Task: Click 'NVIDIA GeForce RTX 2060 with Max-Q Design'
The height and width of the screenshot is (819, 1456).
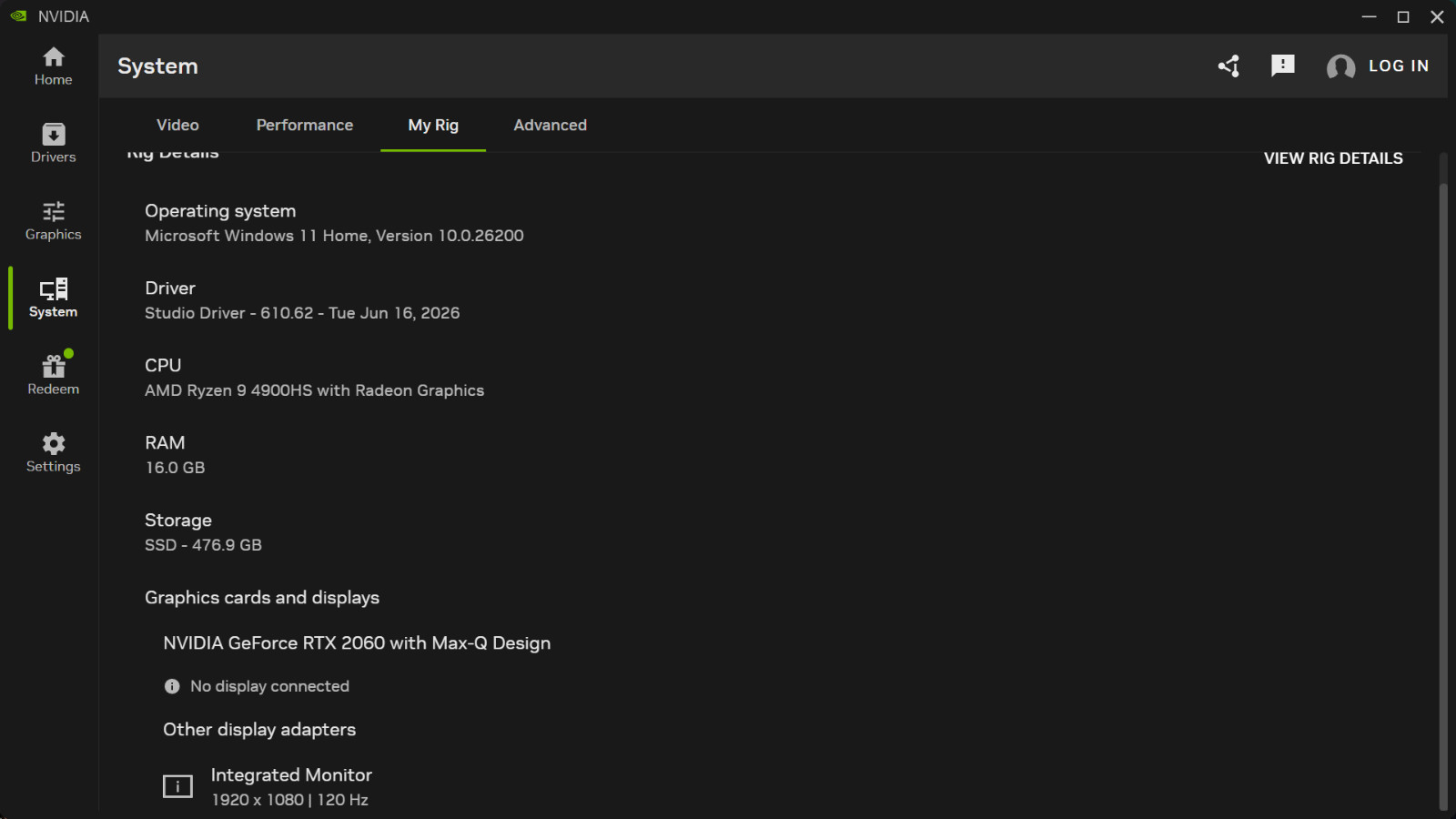Action: tap(357, 643)
